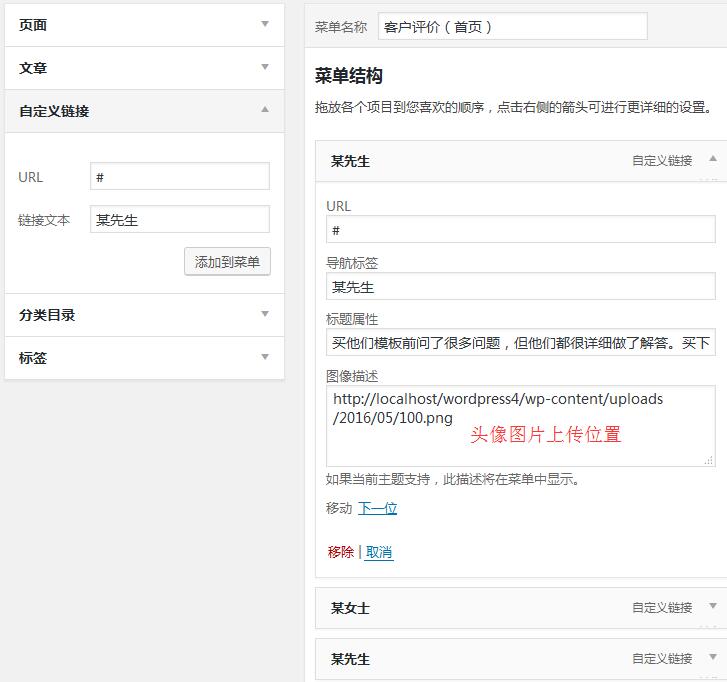Click the 标题属性 input field
This screenshot has height=682, width=727.
click(520, 344)
